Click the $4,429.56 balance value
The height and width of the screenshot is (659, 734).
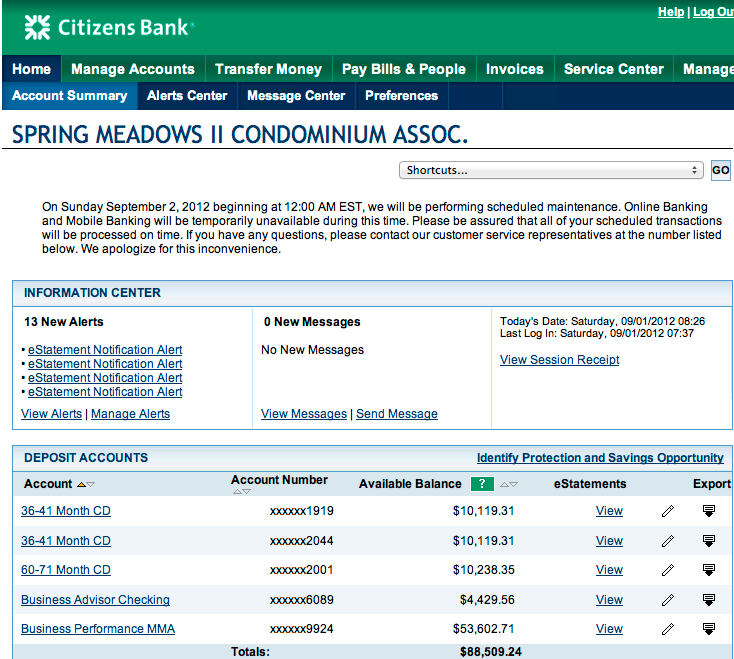click(487, 600)
